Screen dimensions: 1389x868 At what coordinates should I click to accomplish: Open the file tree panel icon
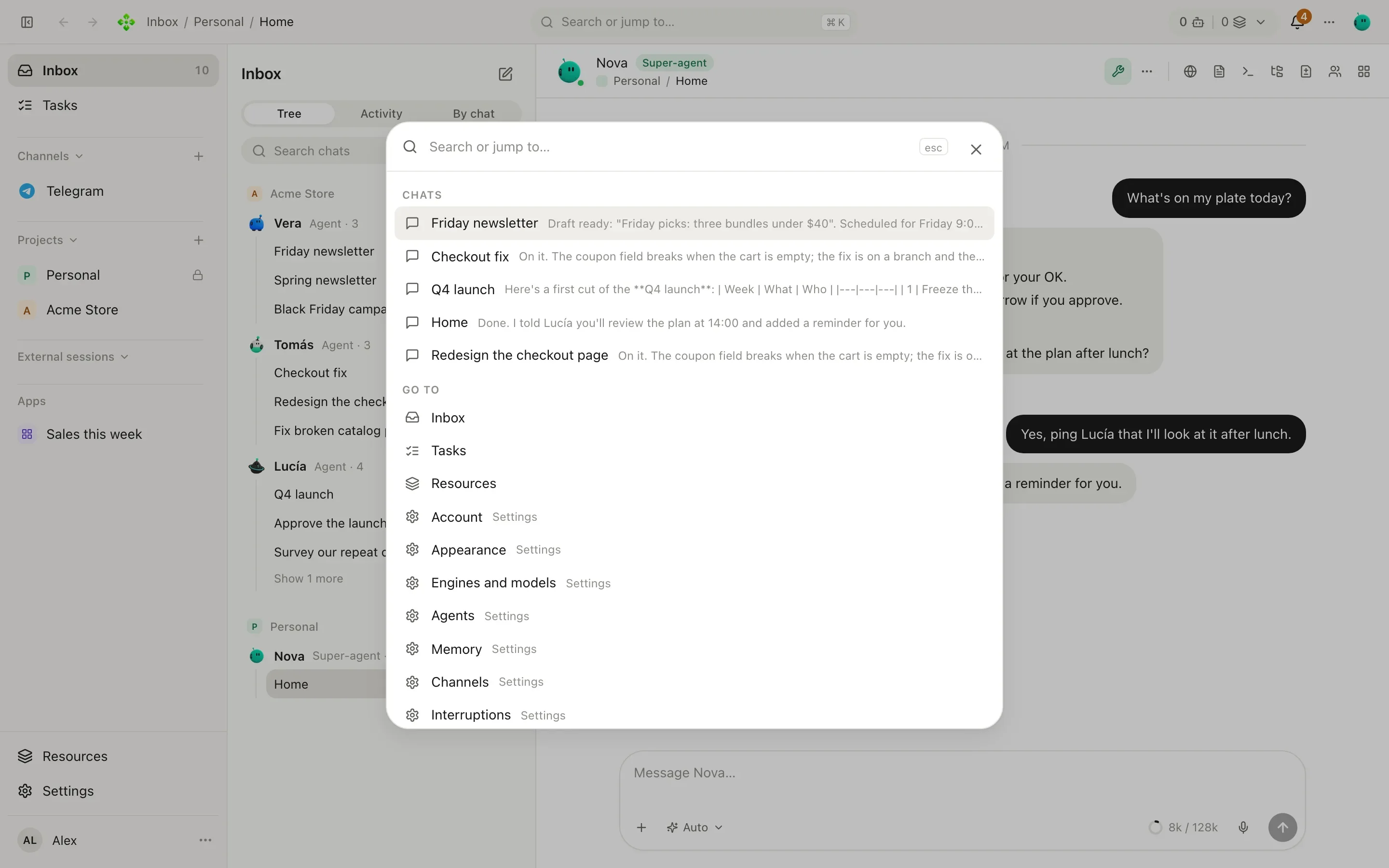(x=1277, y=71)
